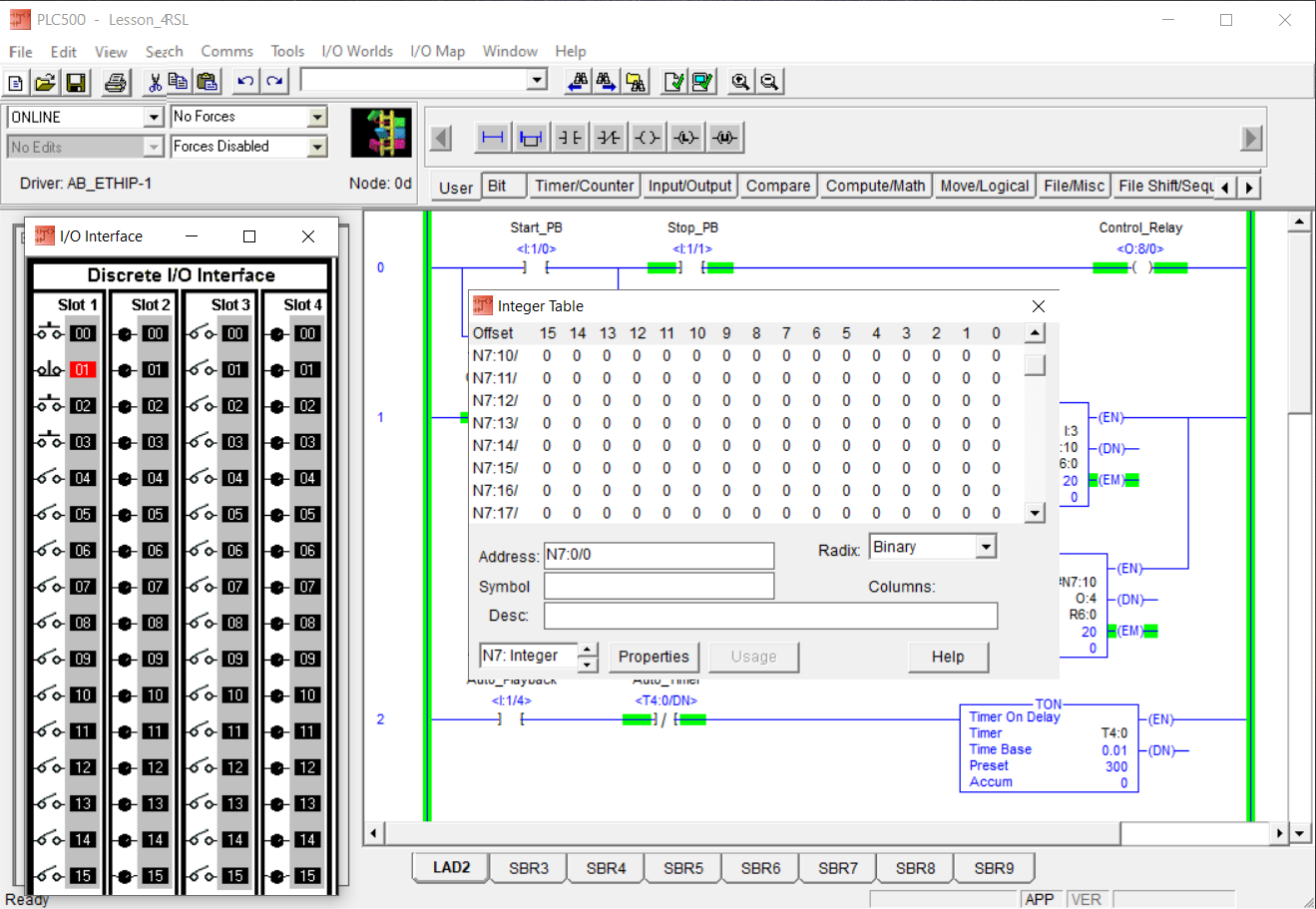Click the Integer Table scrollbar thumb
This screenshot has height=909, width=1316.
click(1035, 365)
